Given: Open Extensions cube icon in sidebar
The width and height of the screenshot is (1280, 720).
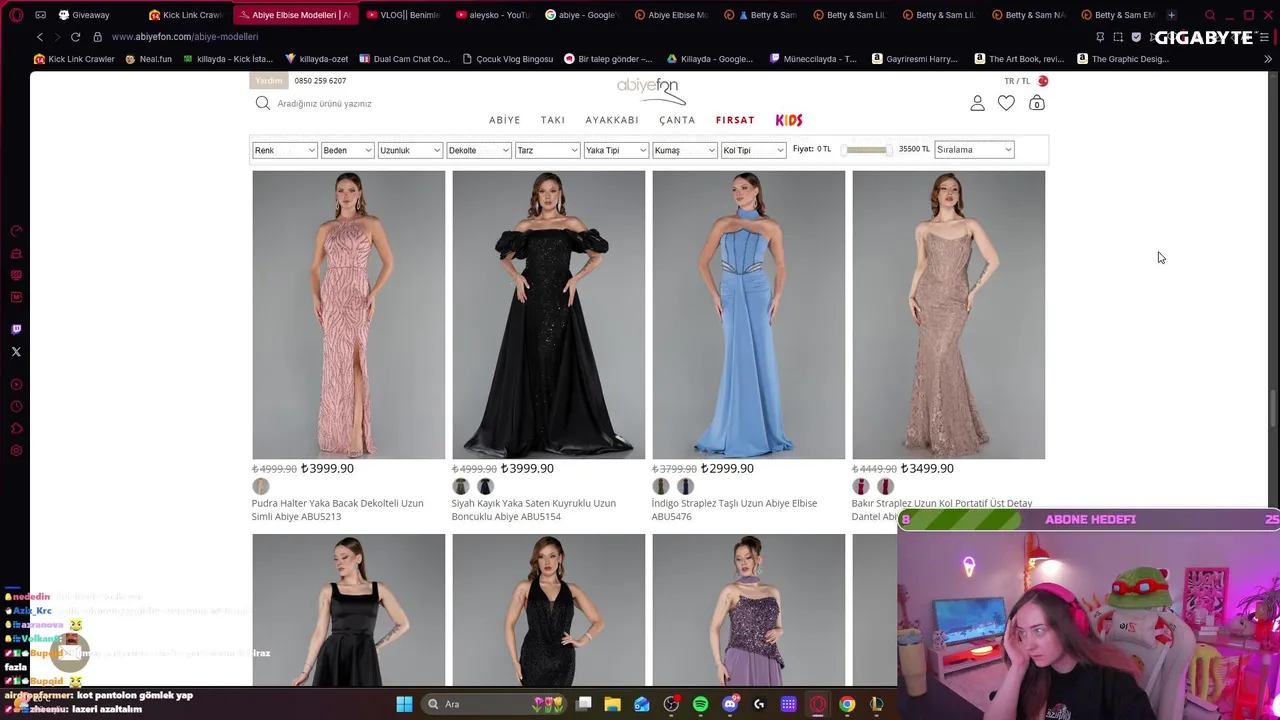Looking at the screenshot, I should click(16, 429).
